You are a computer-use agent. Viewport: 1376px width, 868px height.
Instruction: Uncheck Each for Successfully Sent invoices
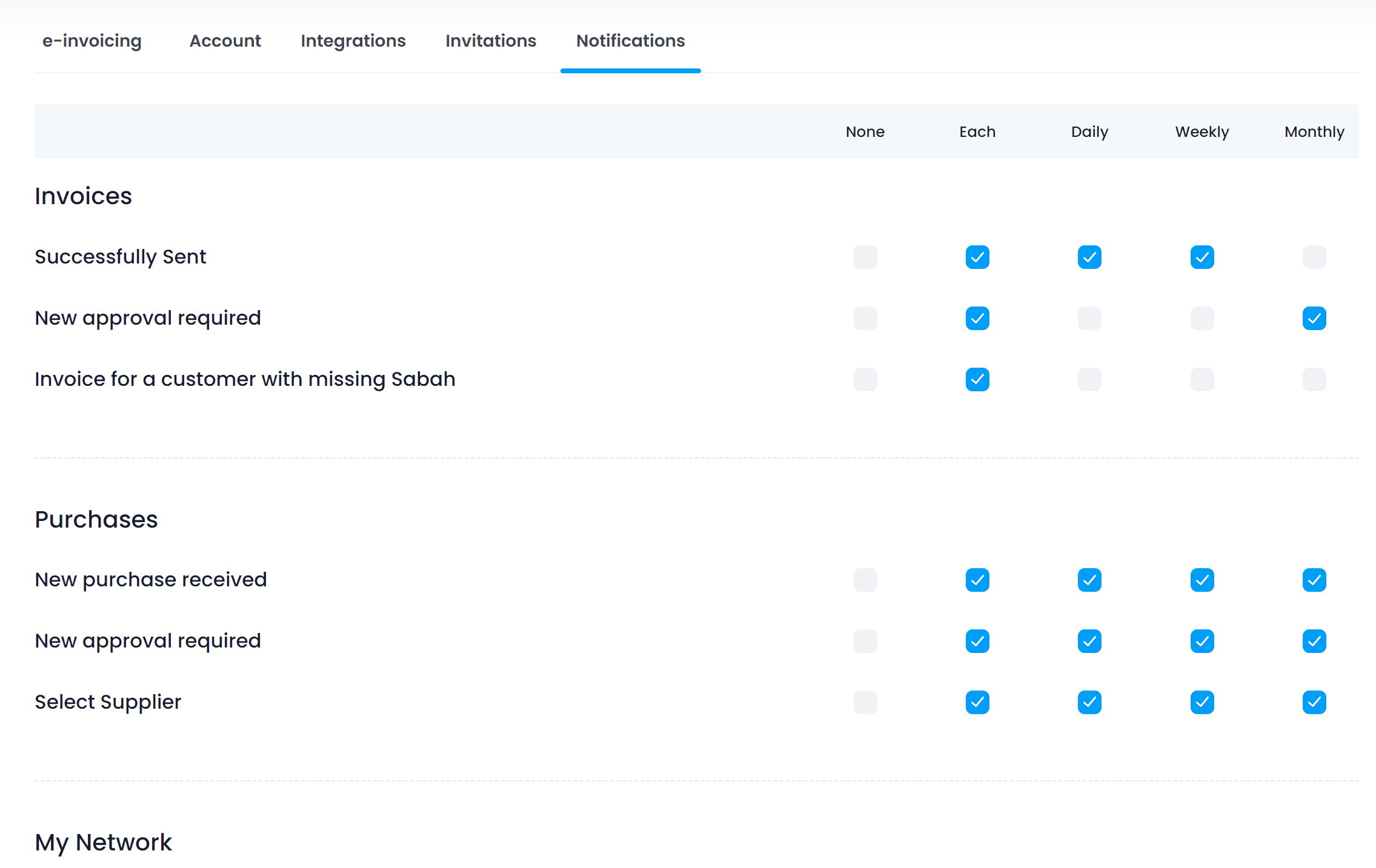tap(977, 257)
